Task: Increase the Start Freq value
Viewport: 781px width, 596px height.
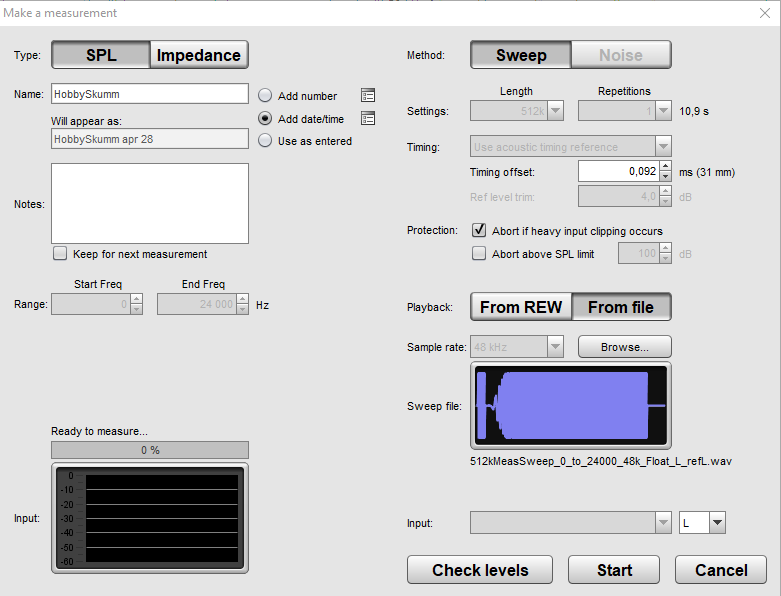Action: point(137,299)
